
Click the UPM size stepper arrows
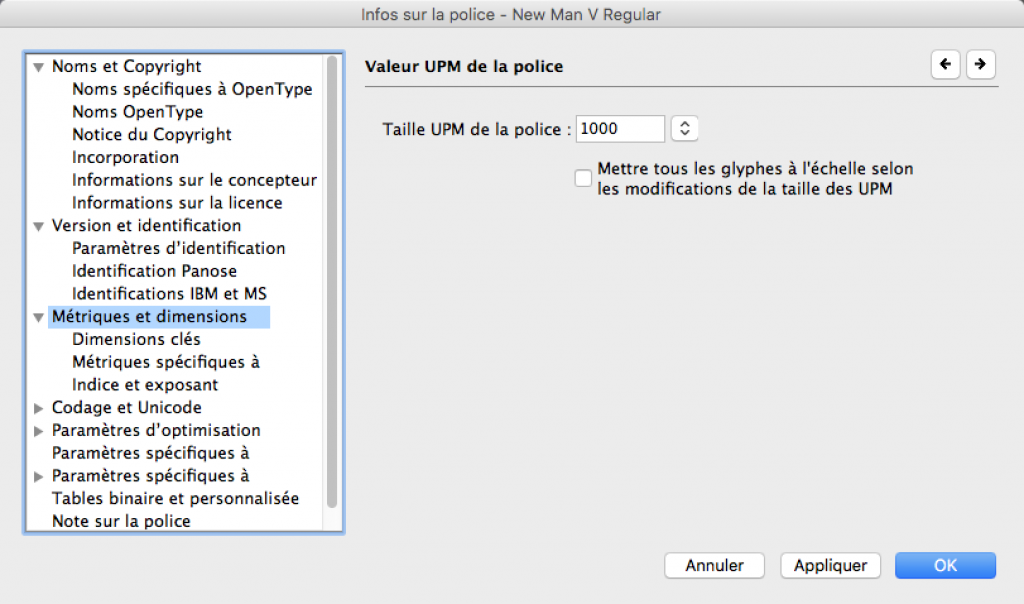pyautogui.click(x=685, y=128)
